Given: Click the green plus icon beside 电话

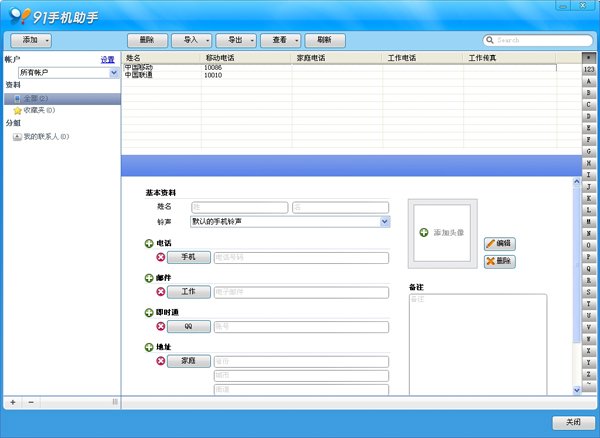Looking at the screenshot, I should point(149,243).
